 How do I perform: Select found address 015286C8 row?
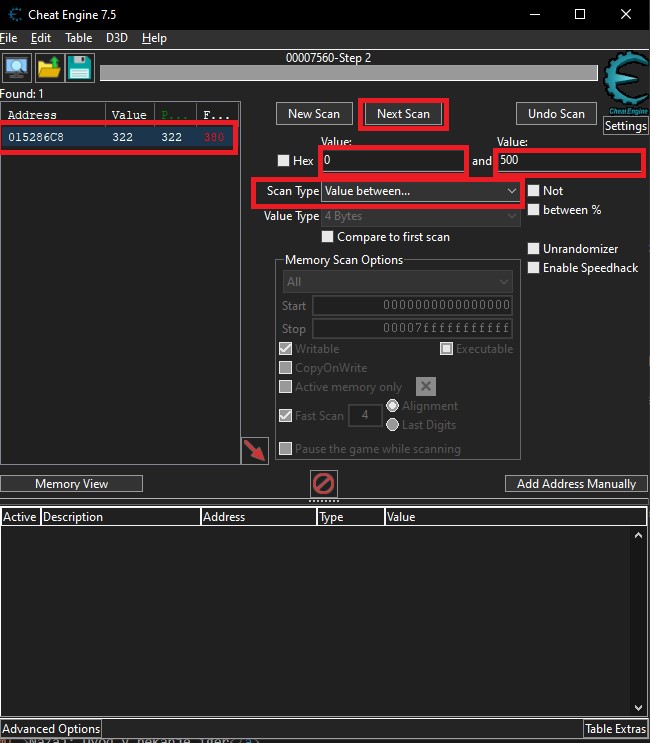(x=118, y=137)
